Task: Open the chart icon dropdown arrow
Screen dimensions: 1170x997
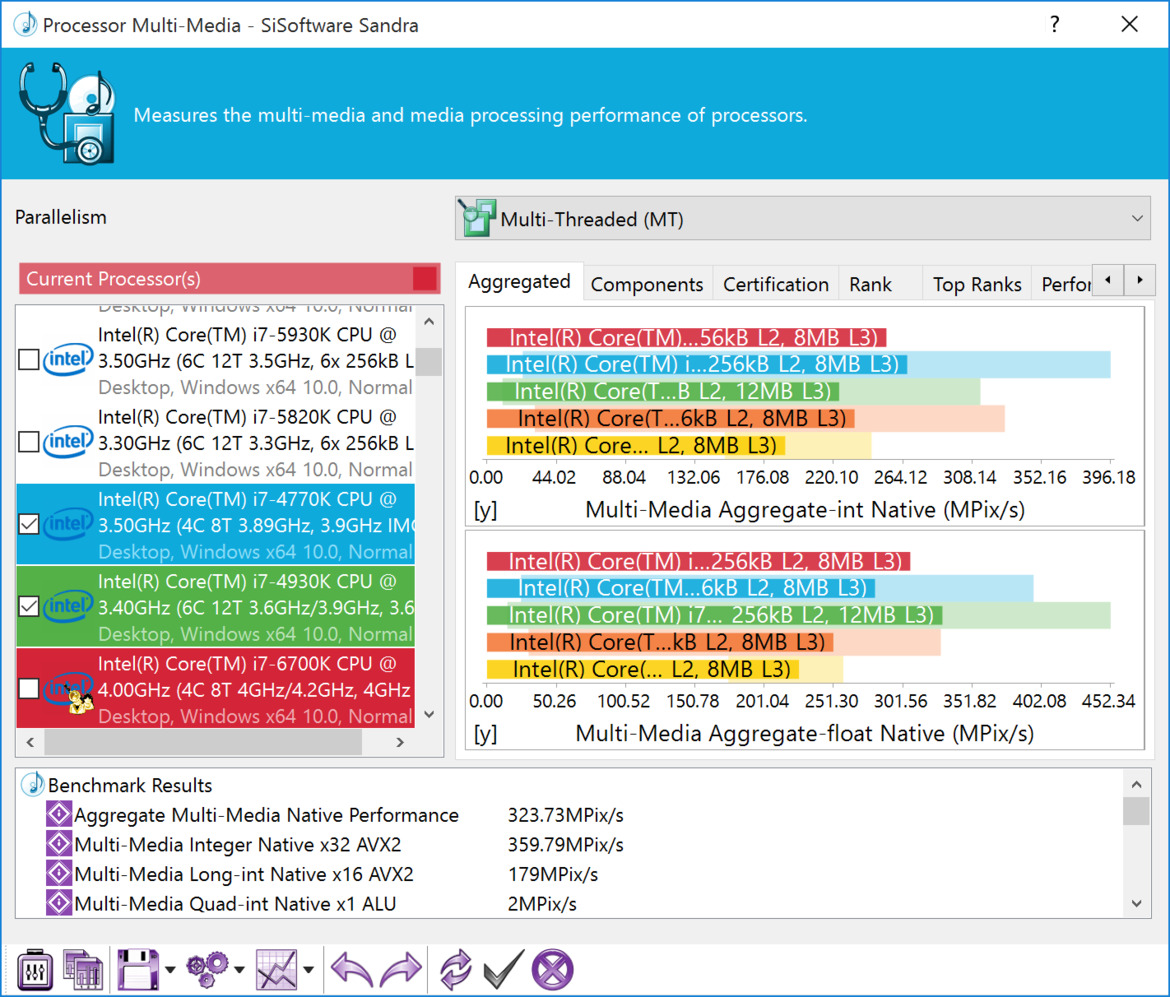Action: point(308,970)
